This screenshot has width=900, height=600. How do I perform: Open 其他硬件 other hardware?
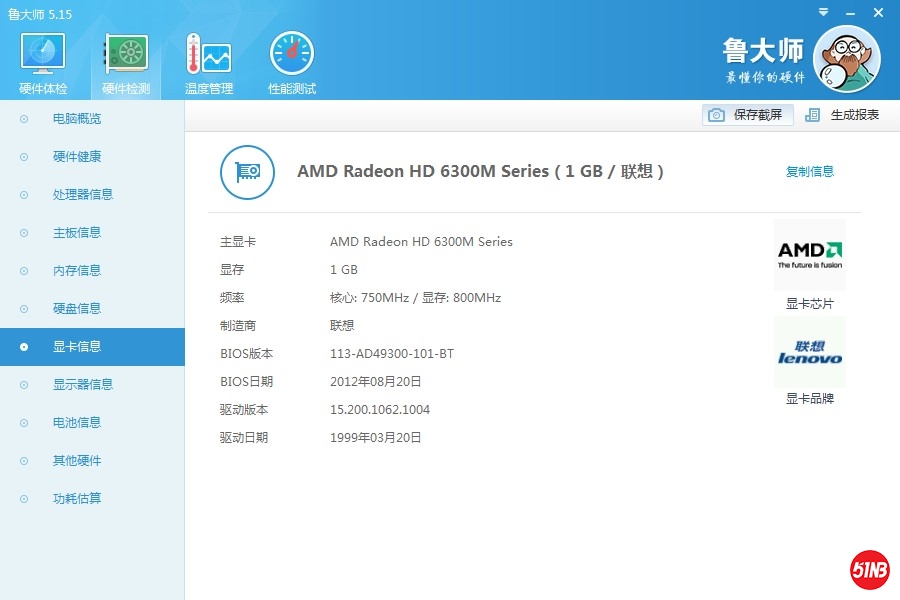click(x=92, y=460)
